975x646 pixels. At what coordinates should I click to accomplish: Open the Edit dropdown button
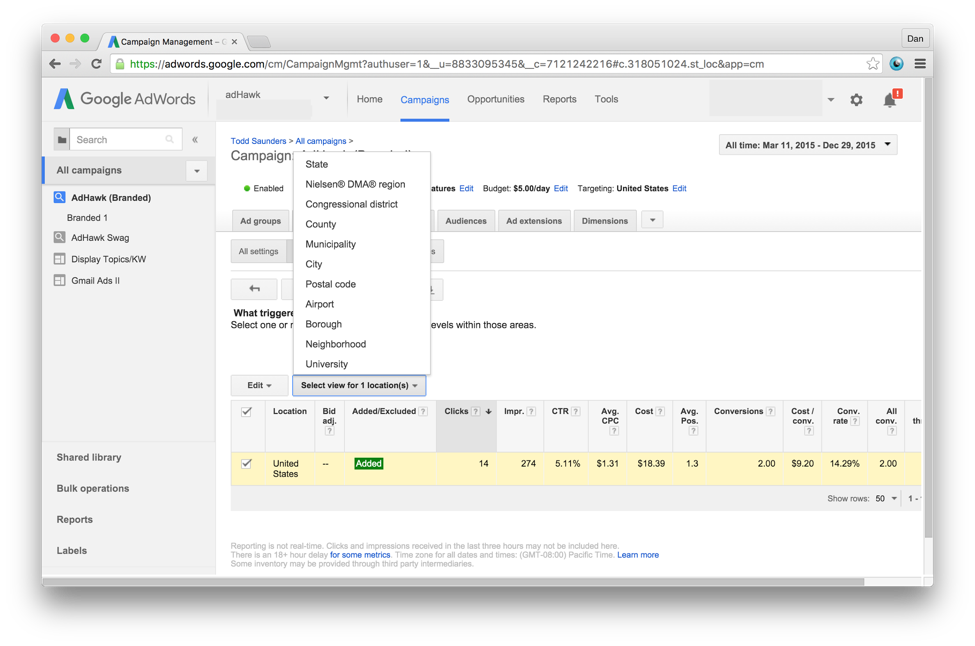pos(259,385)
